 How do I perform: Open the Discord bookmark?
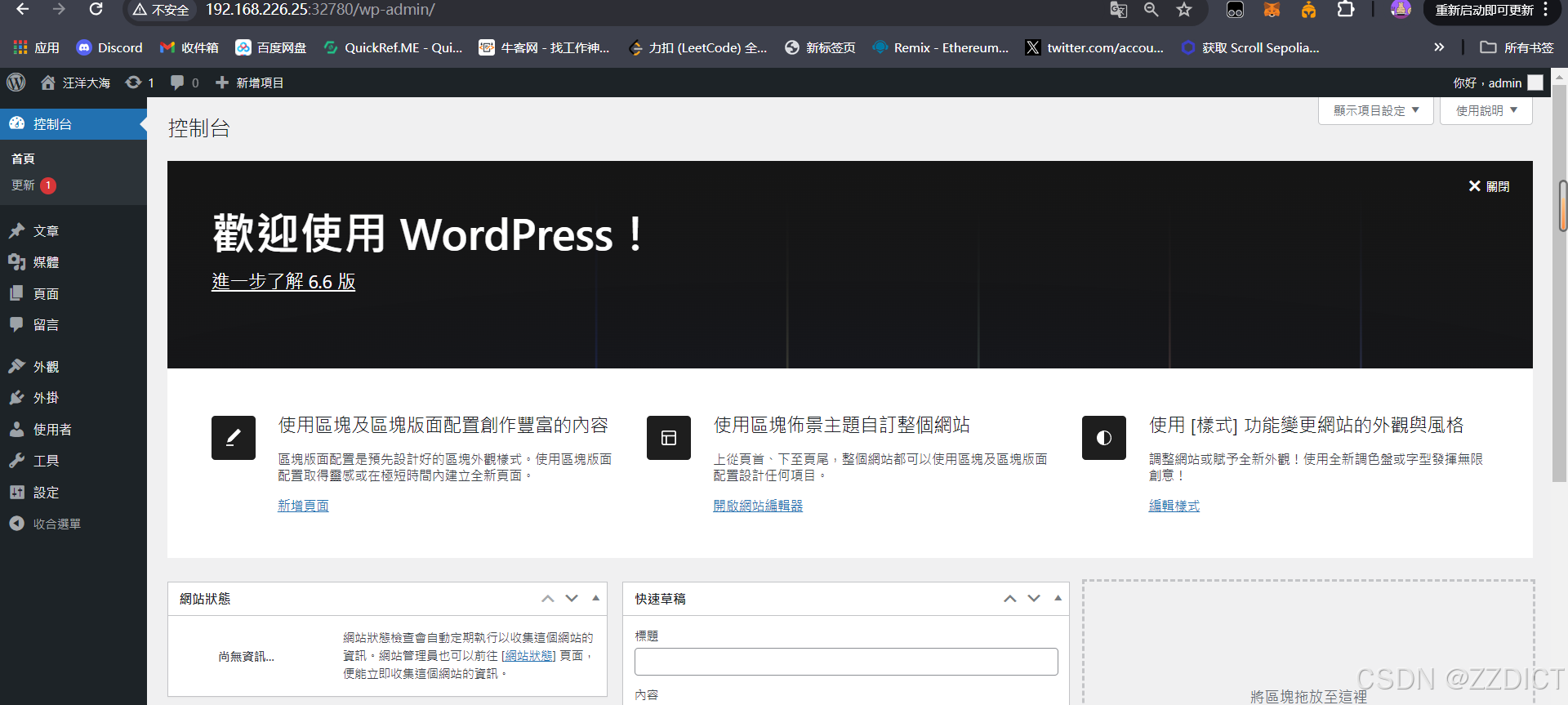pyautogui.click(x=109, y=47)
